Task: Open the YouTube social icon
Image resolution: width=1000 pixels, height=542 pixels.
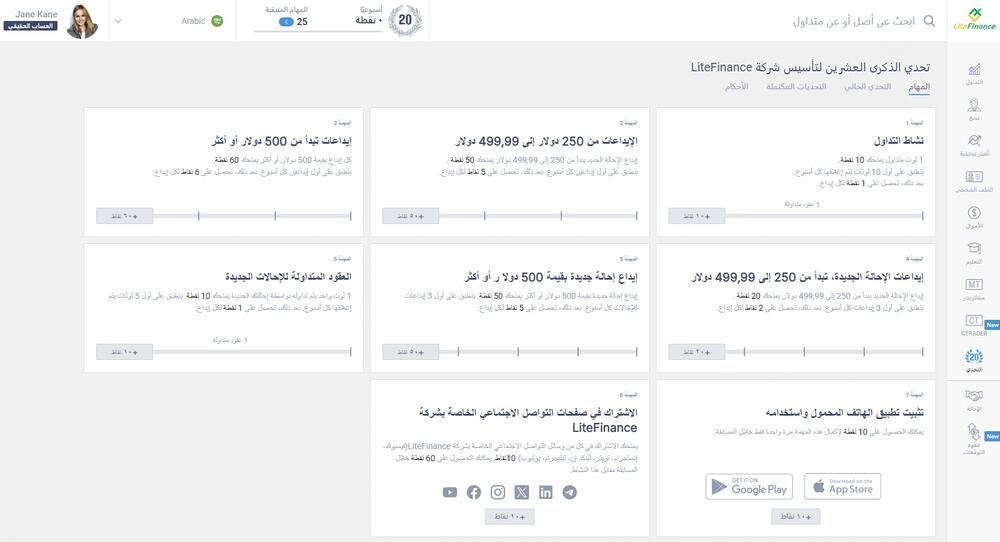Action: 450,492
